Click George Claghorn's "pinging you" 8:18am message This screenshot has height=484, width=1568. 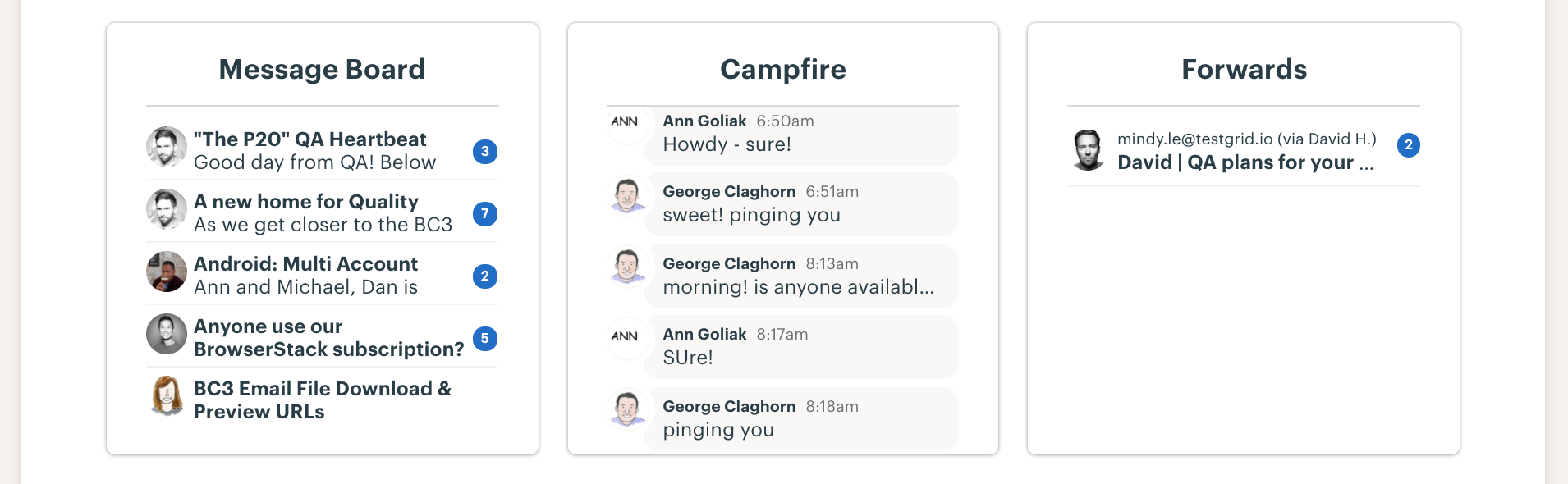tap(801, 418)
